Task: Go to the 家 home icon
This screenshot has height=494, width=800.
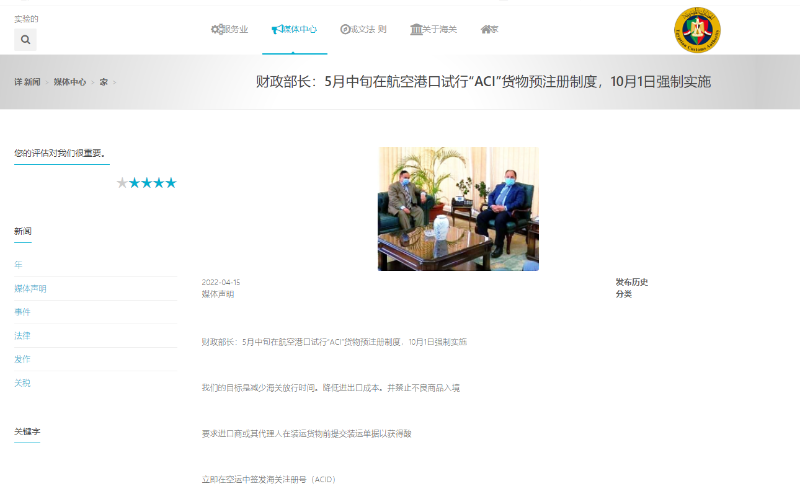Action: pos(489,30)
